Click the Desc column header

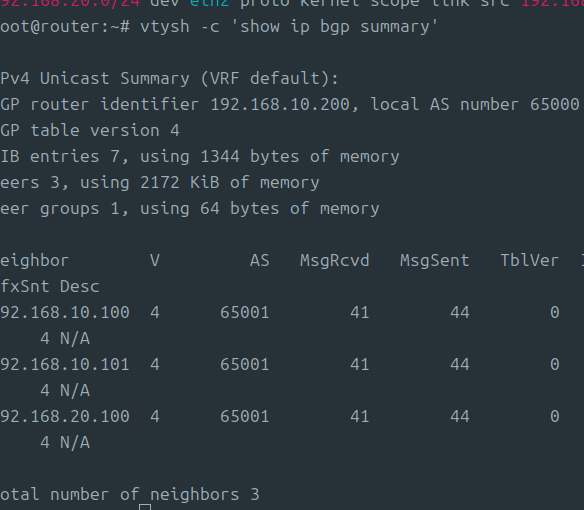(x=79, y=286)
